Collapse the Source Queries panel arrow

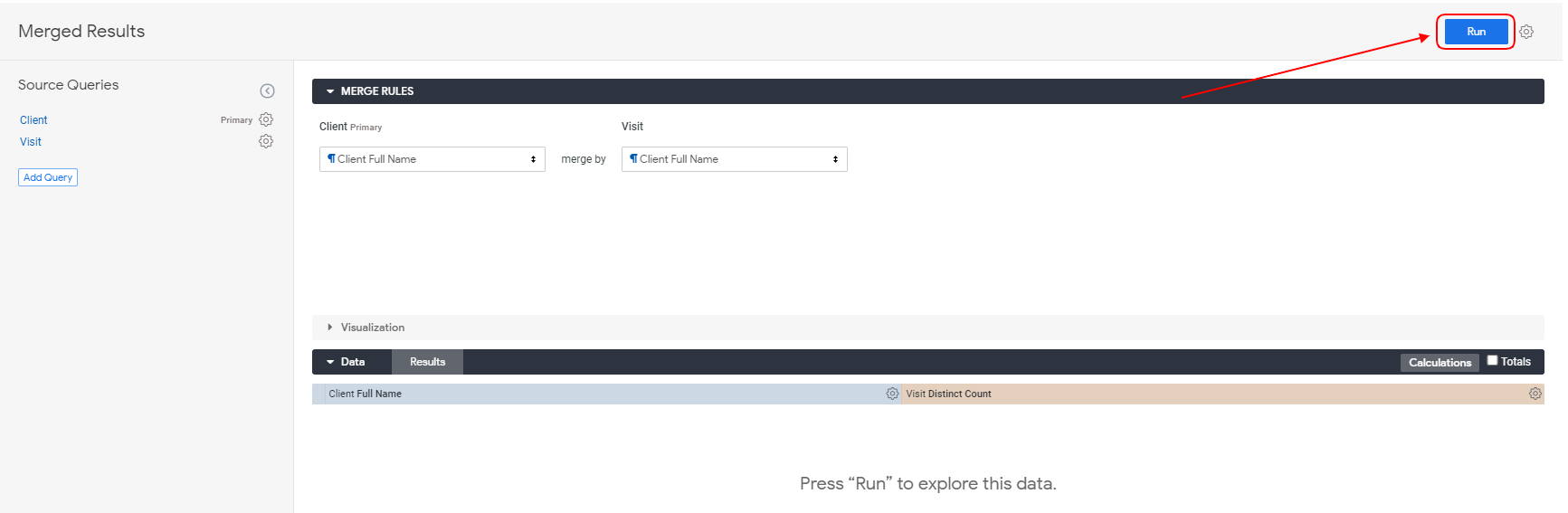tap(267, 90)
